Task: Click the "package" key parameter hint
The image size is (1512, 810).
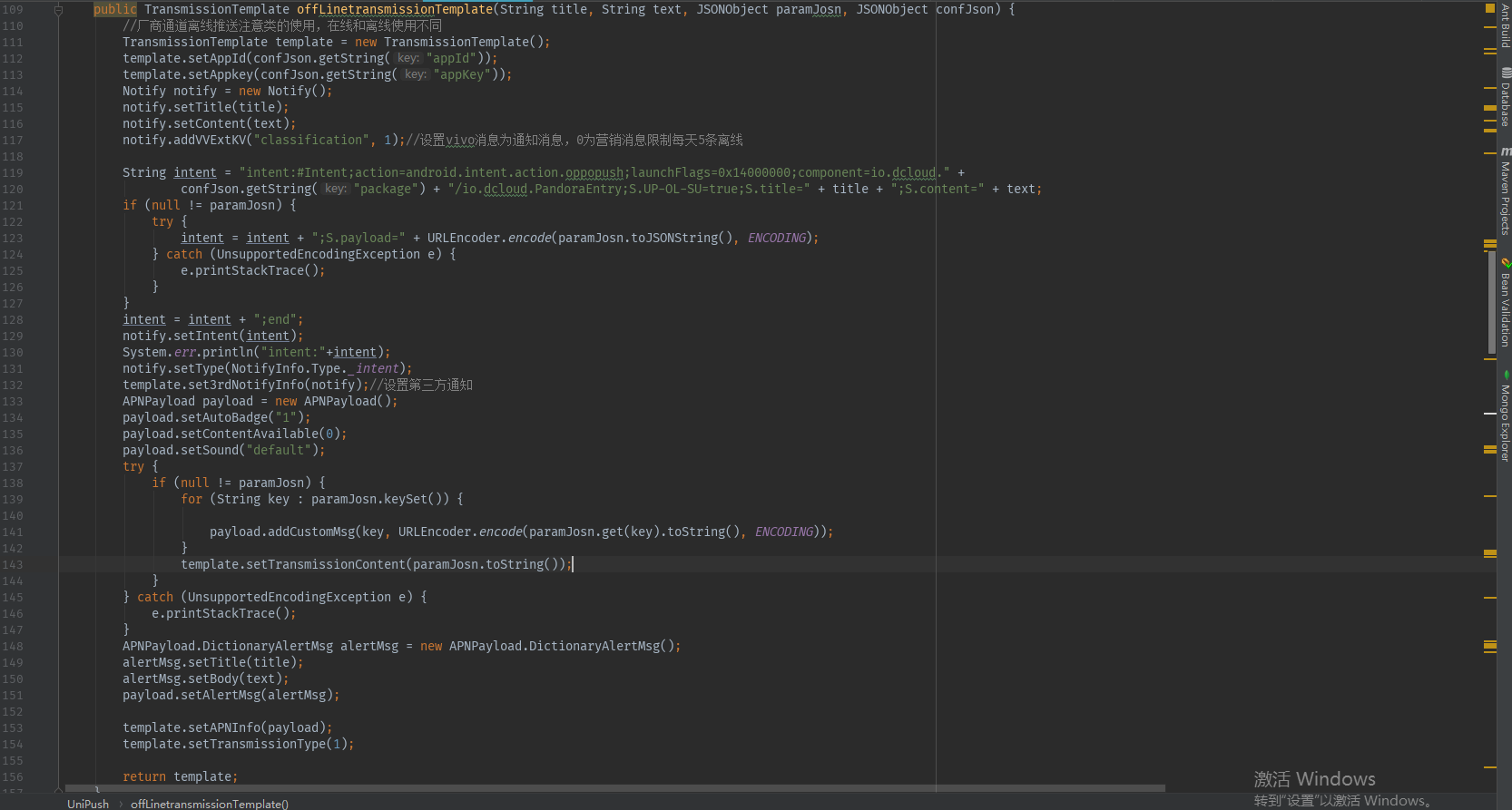Action: click(335, 189)
